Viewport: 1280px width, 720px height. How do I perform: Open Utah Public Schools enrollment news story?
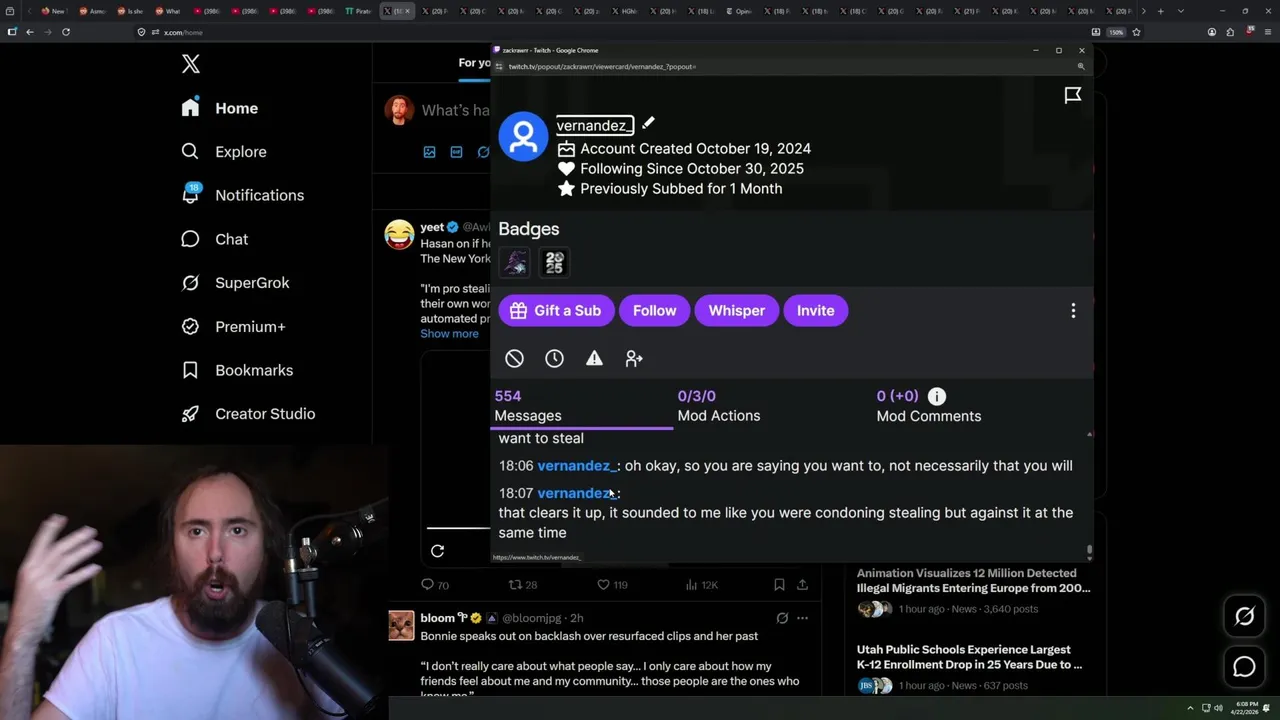click(969, 657)
